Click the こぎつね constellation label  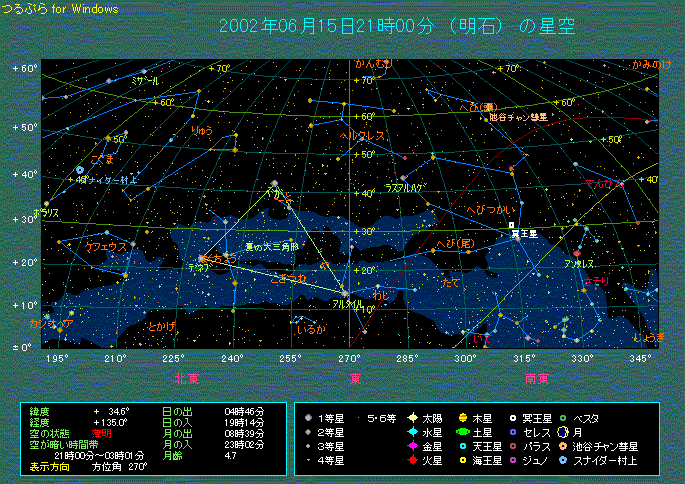[x=288, y=278]
